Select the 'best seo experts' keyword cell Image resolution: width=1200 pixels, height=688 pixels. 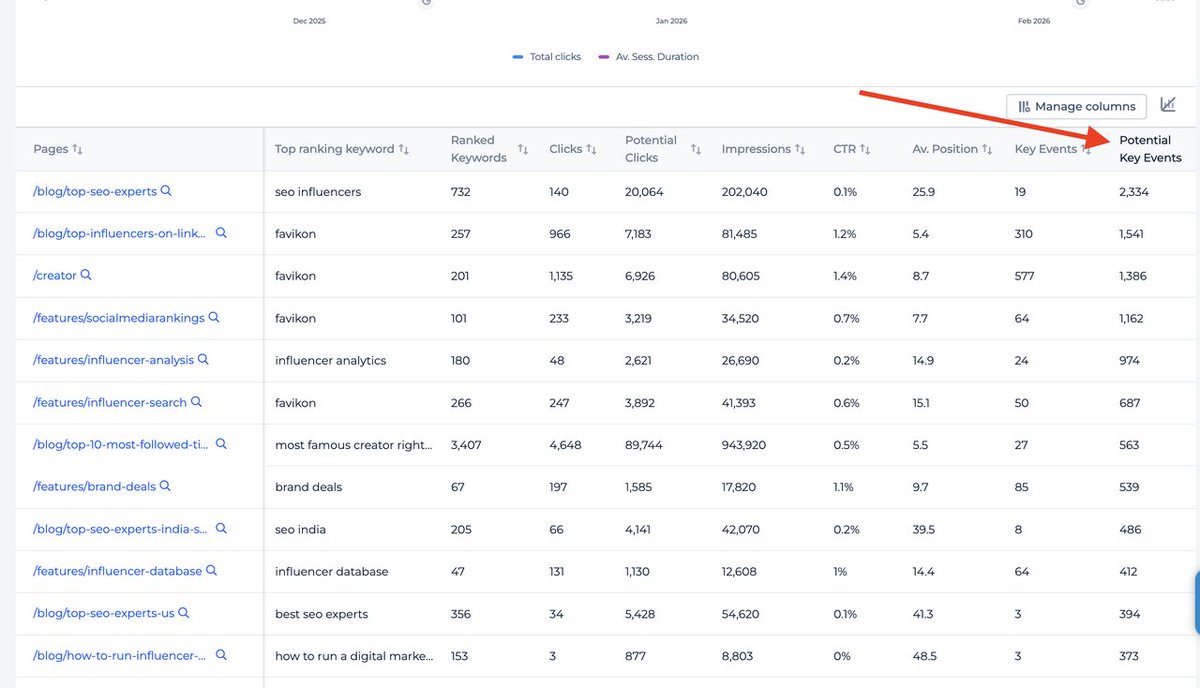[321, 613]
